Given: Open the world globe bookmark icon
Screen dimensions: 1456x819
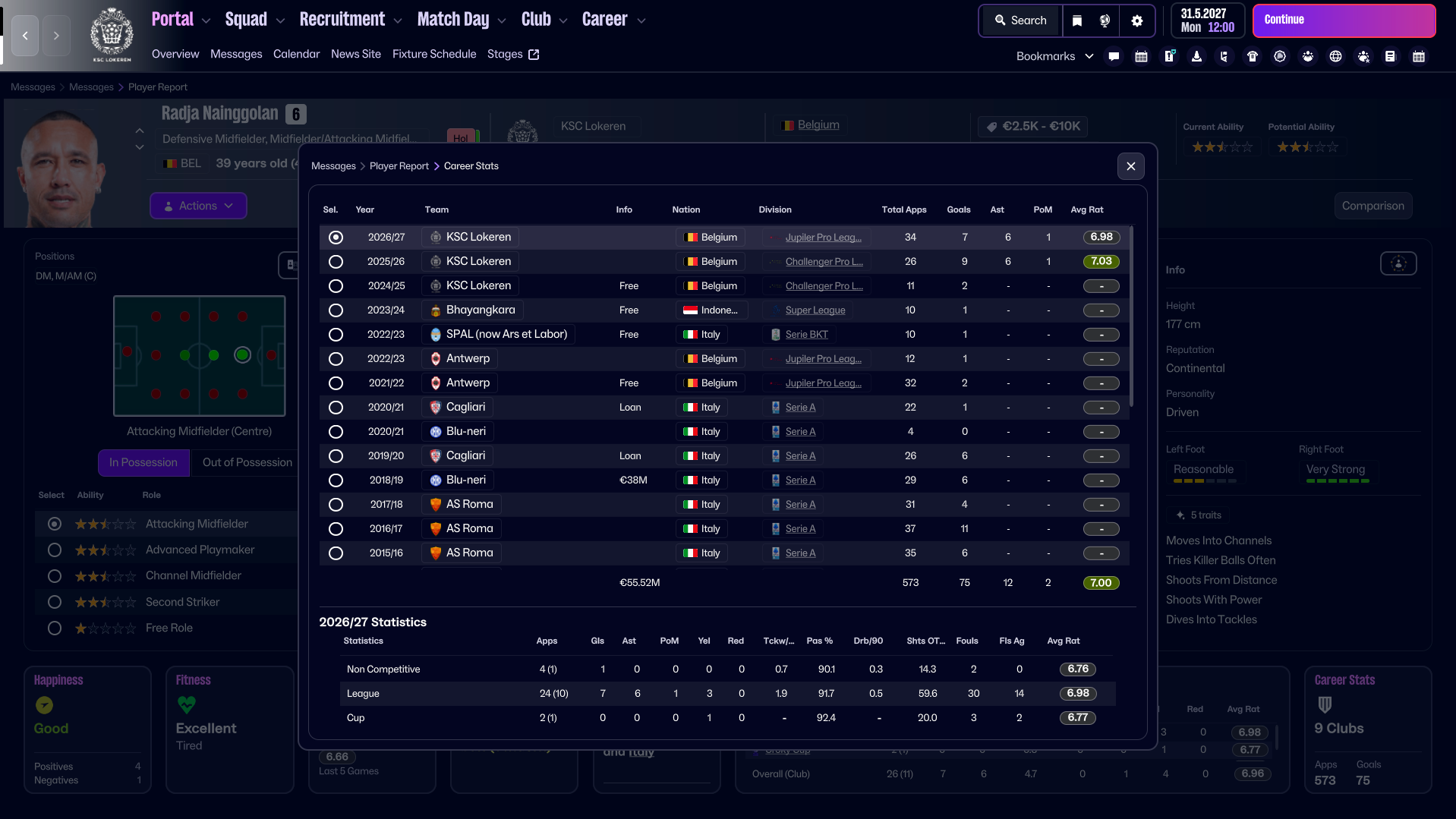Looking at the screenshot, I should [1335, 56].
